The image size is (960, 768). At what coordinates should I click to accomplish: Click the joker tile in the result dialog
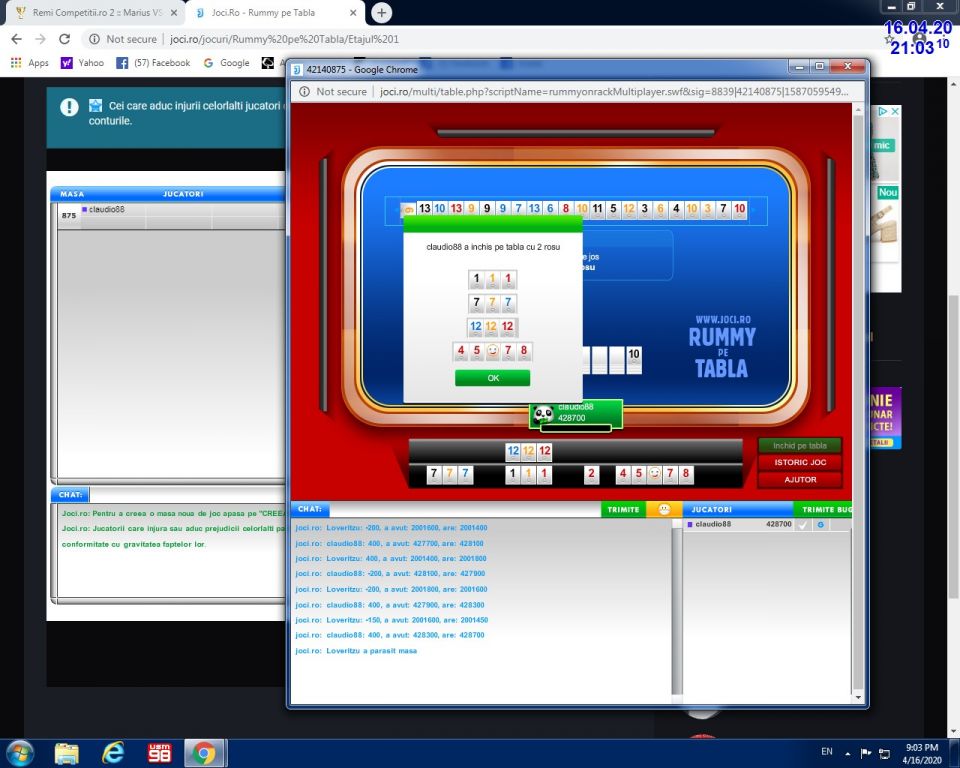492,351
